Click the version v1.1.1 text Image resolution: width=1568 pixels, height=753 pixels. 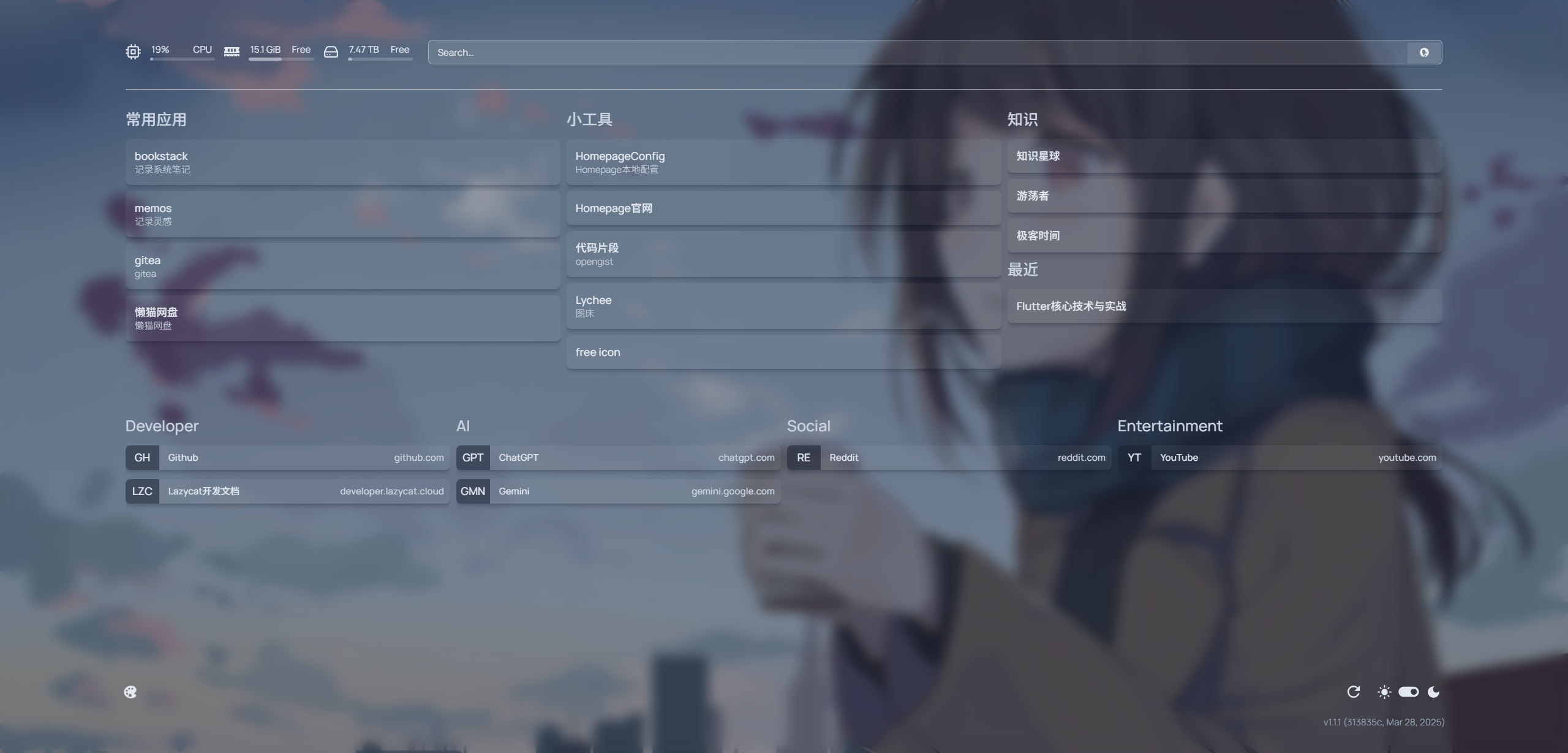click(x=1384, y=722)
